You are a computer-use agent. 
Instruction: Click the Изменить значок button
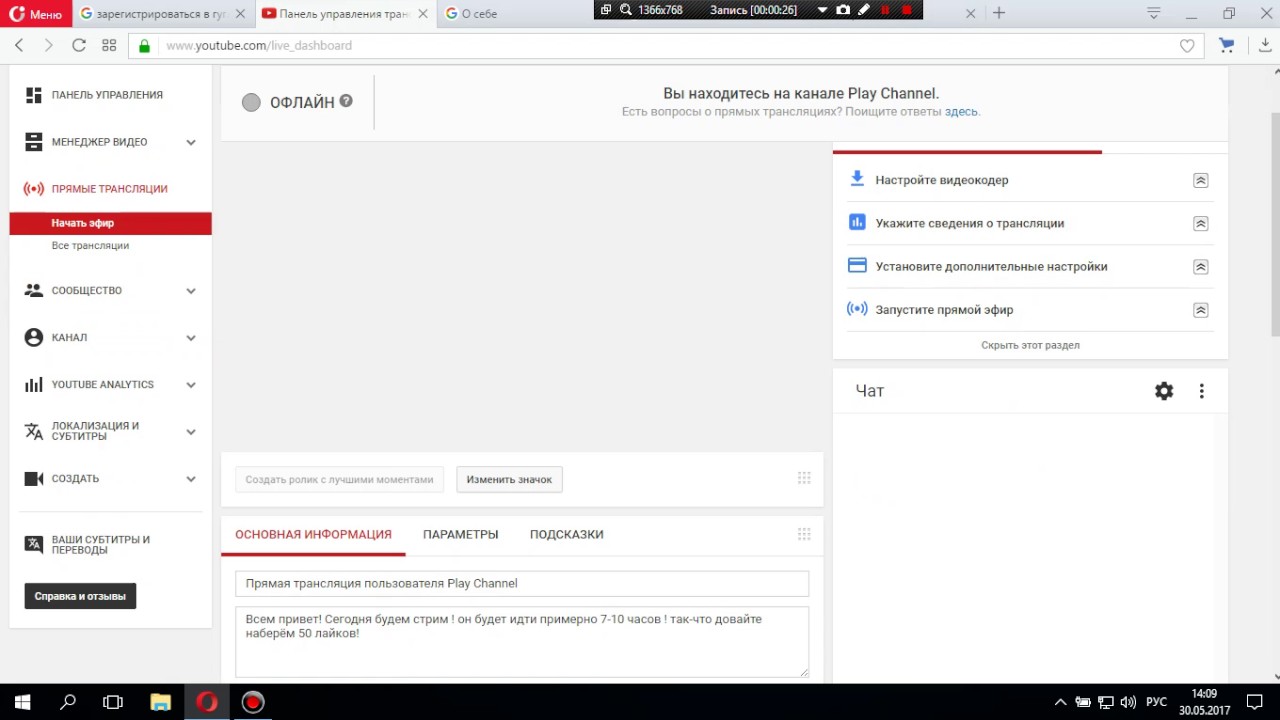tap(509, 480)
